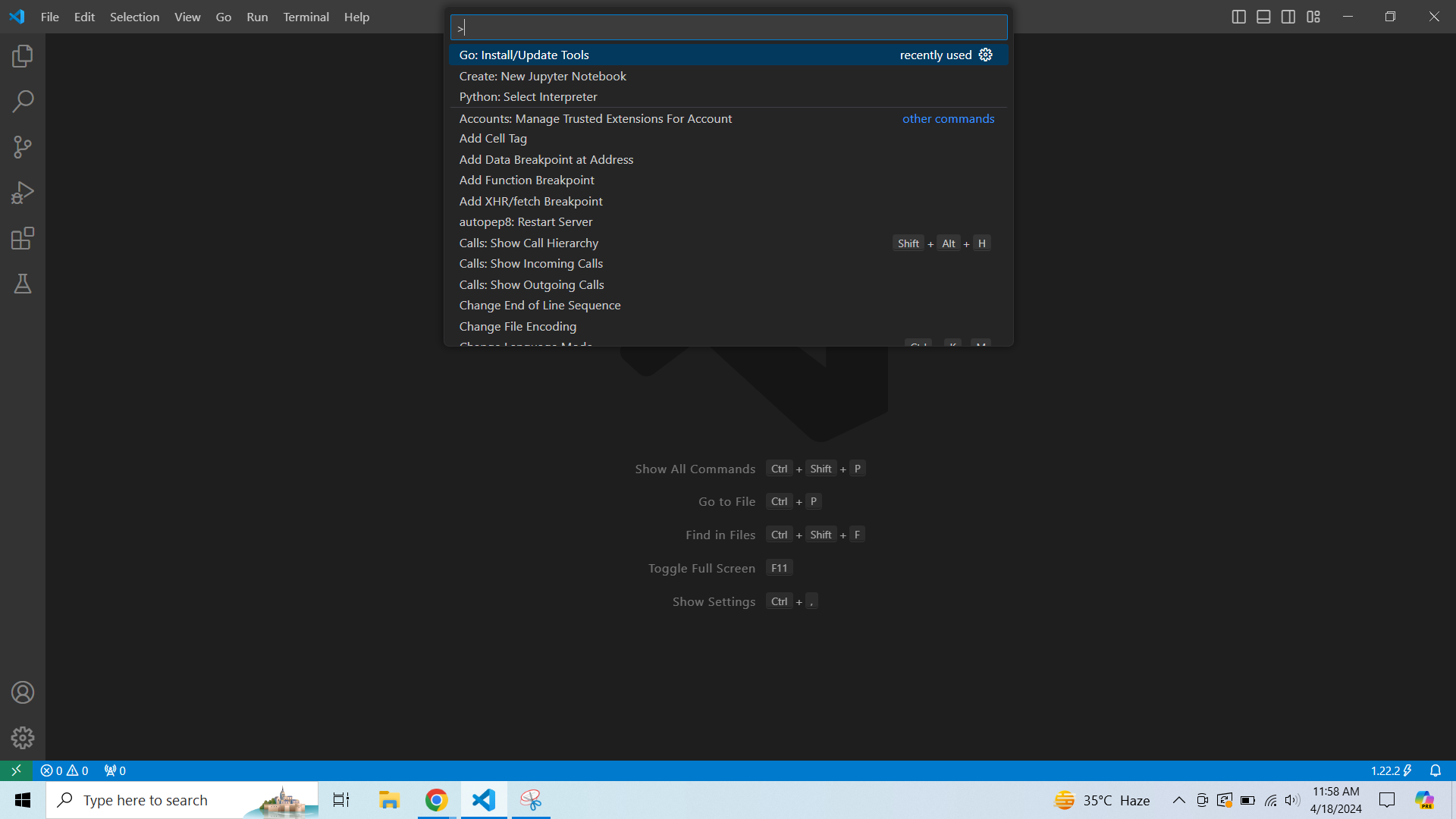Open the Extensions view
This screenshot has height=819, width=1456.
pos(23,238)
